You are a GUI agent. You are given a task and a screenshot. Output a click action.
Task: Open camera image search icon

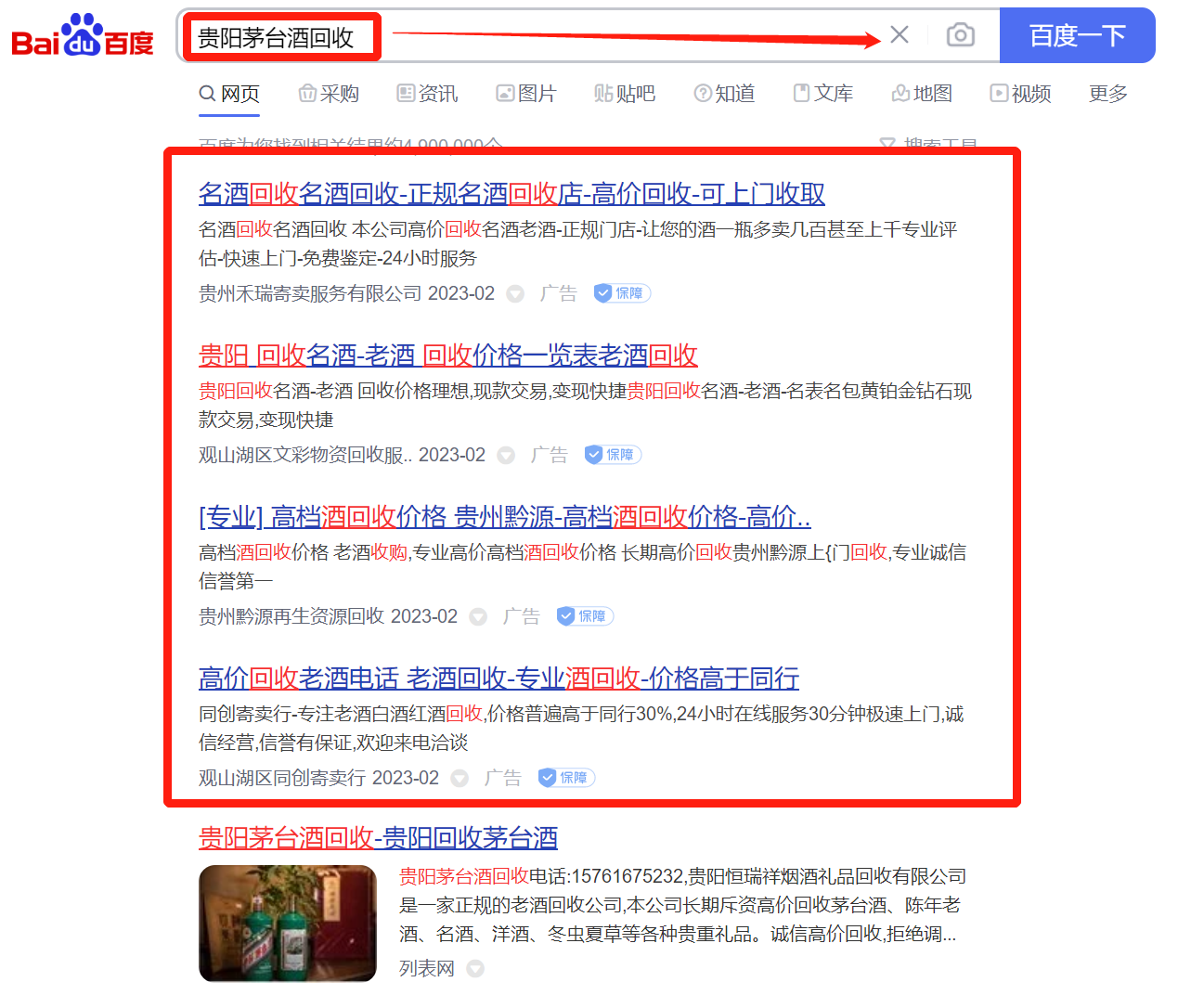(960, 35)
